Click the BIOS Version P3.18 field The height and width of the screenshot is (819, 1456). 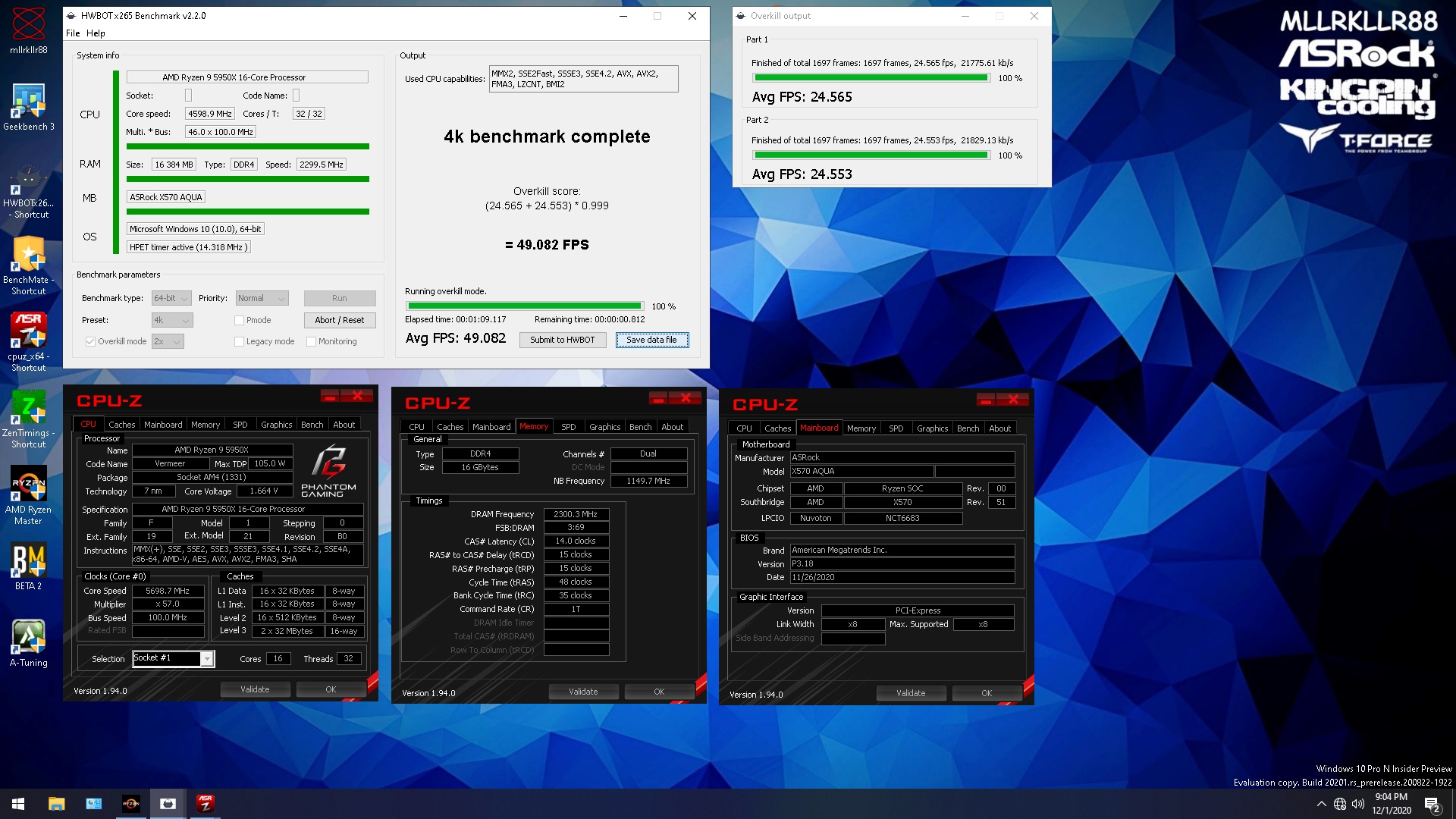(x=902, y=563)
